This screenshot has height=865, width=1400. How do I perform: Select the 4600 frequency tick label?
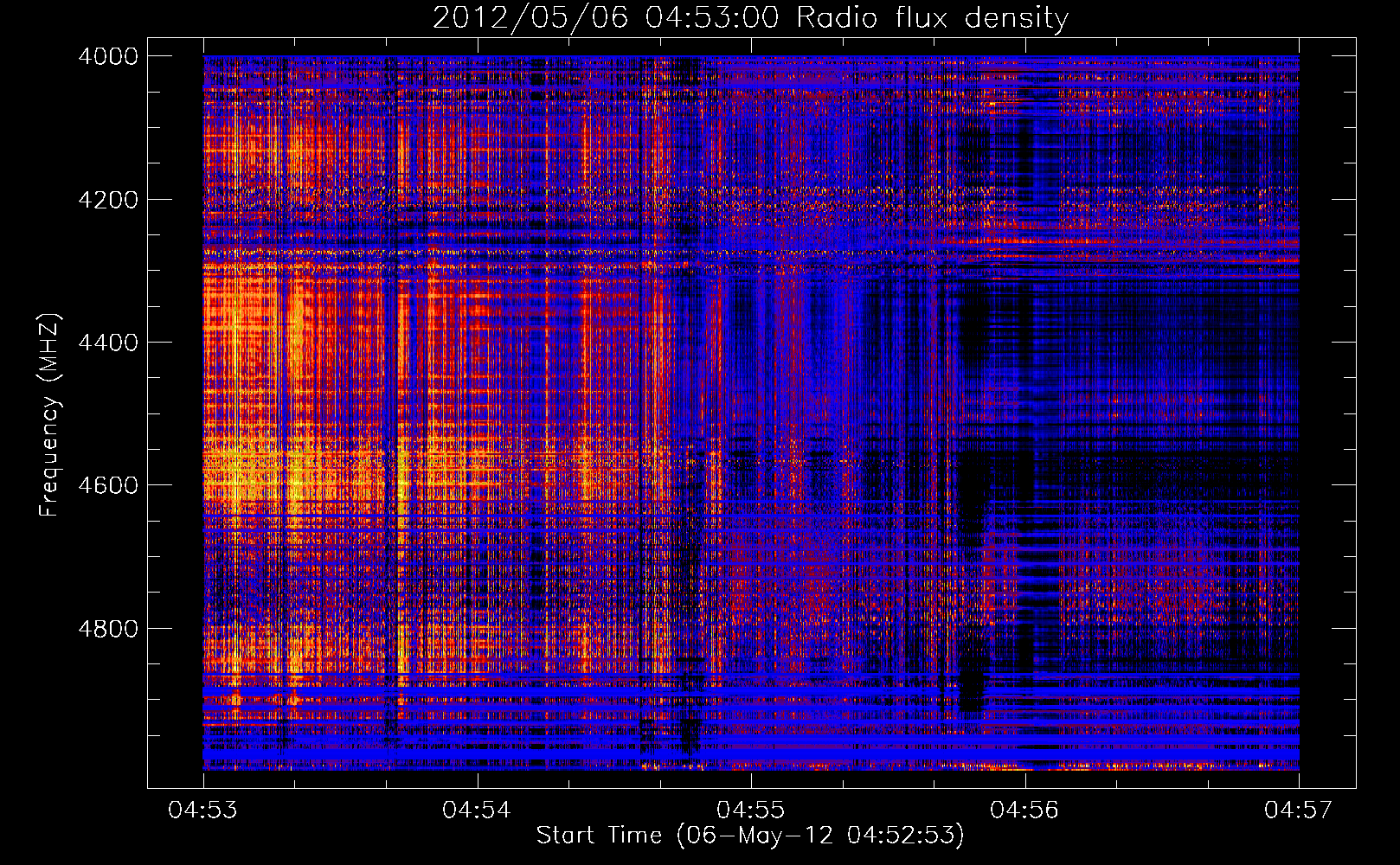click(x=108, y=485)
